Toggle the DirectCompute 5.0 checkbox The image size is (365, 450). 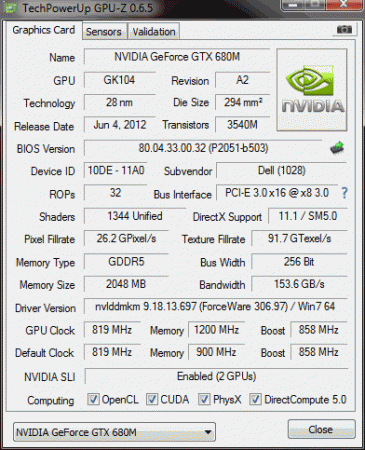point(255,399)
